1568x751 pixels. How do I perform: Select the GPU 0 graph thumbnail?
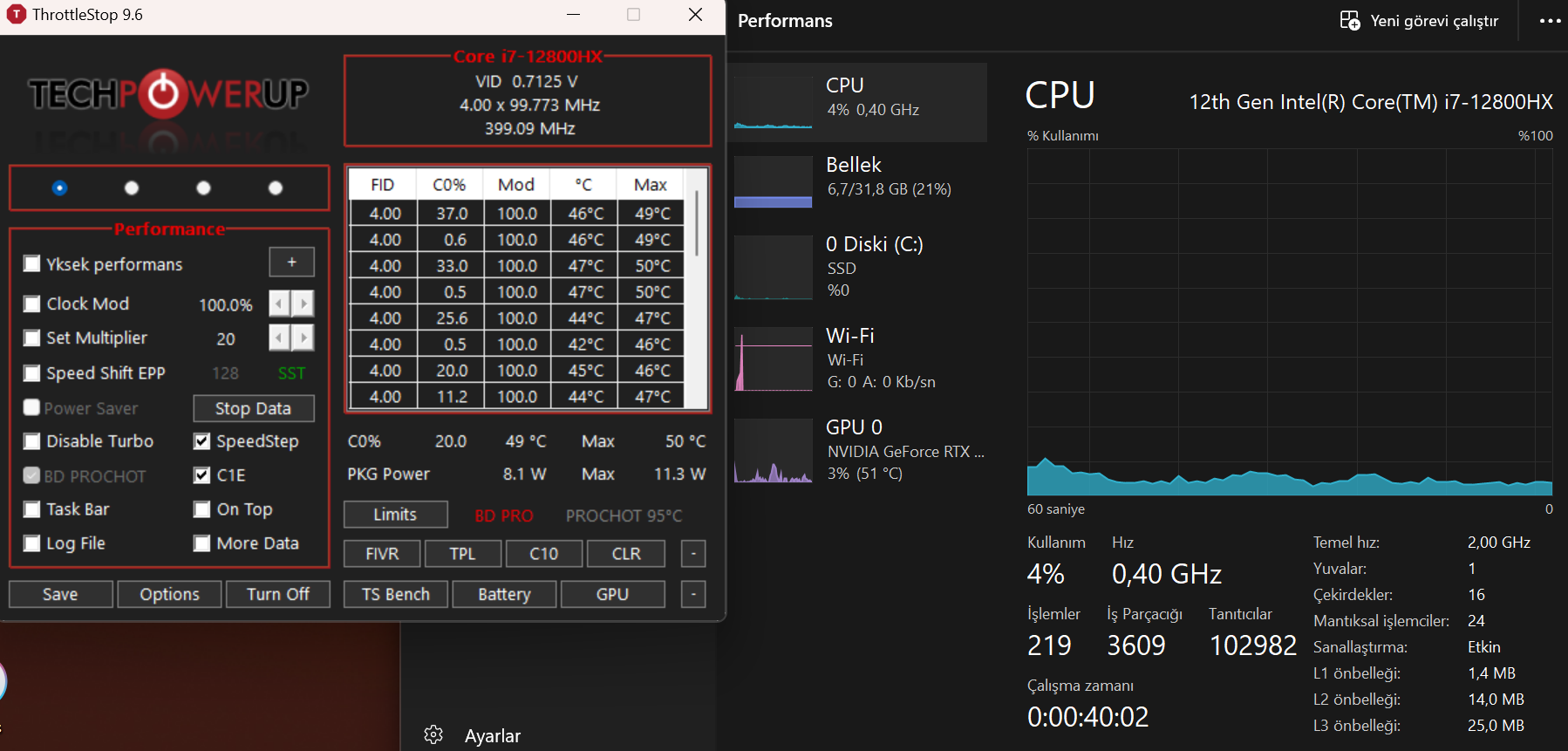pyautogui.click(x=774, y=450)
